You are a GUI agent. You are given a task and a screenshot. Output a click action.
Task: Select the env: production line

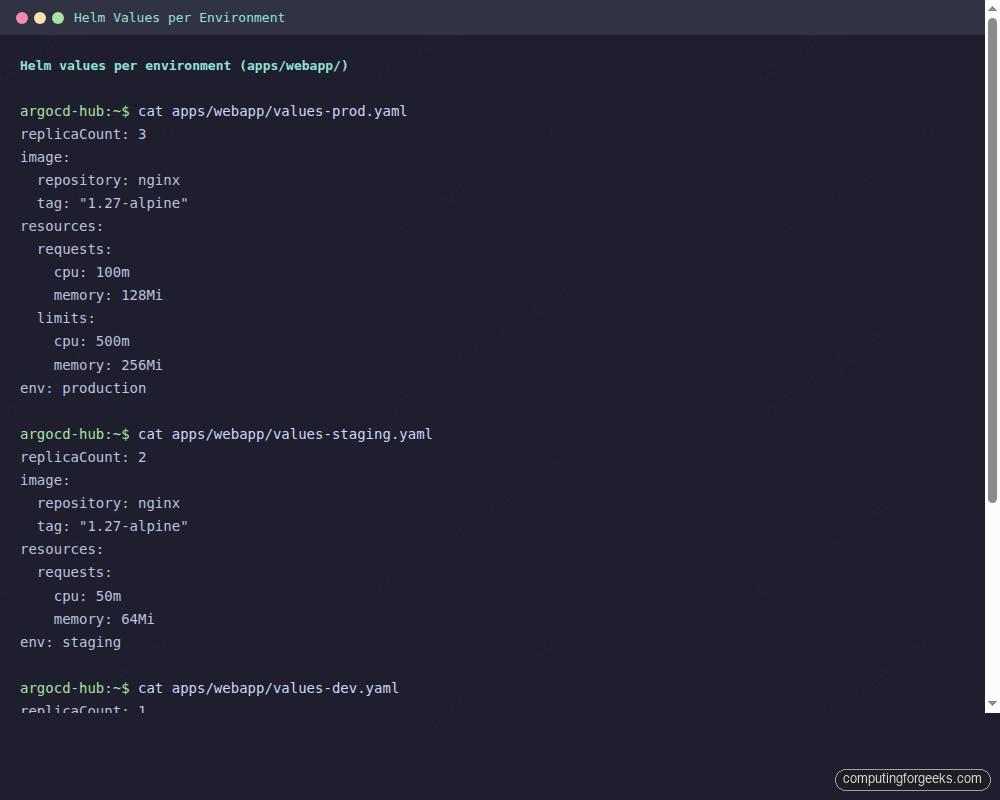83,388
